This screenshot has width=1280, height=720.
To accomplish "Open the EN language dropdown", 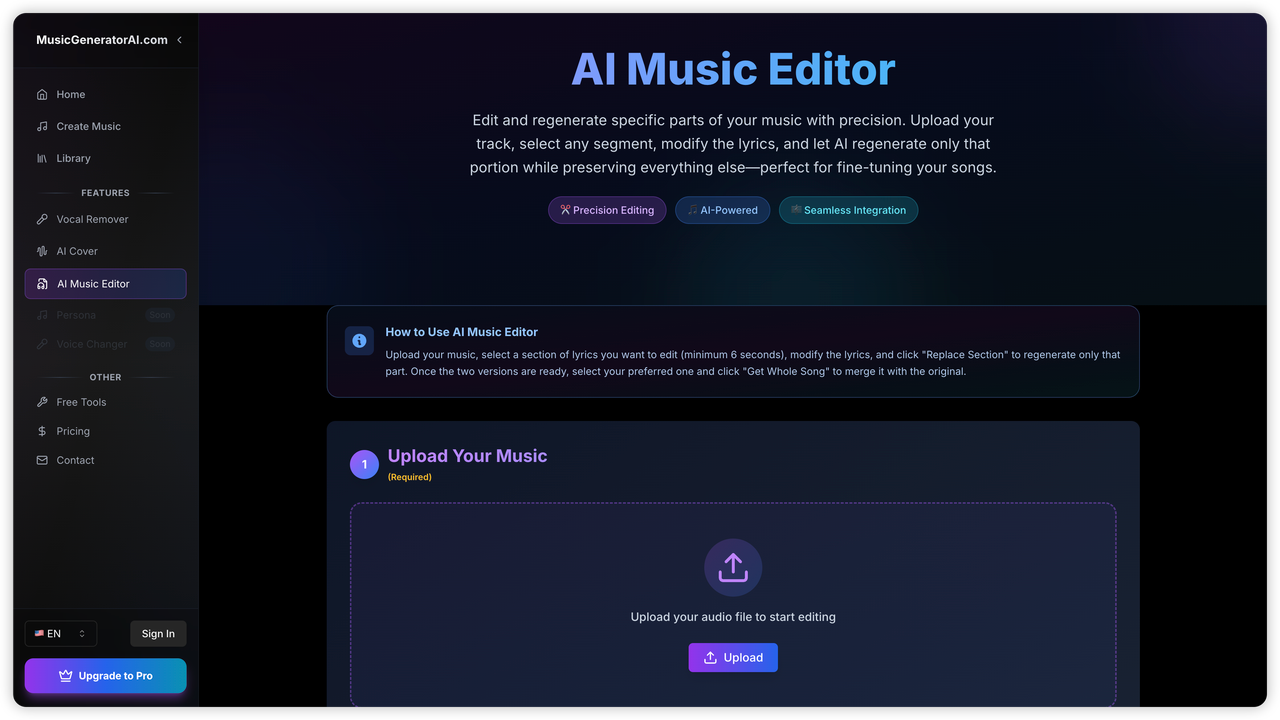I will (x=61, y=634).
